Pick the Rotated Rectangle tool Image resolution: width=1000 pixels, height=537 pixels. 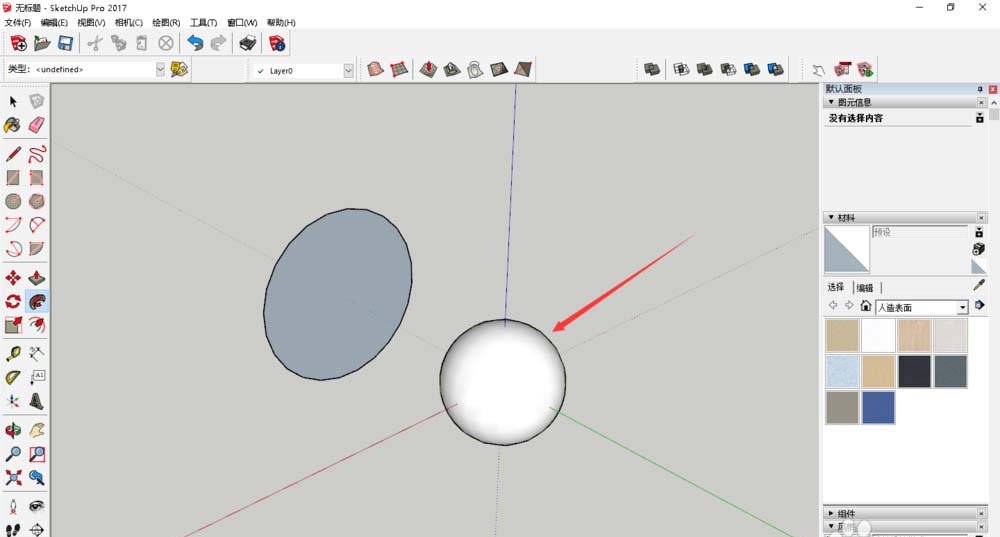point(37,177)
